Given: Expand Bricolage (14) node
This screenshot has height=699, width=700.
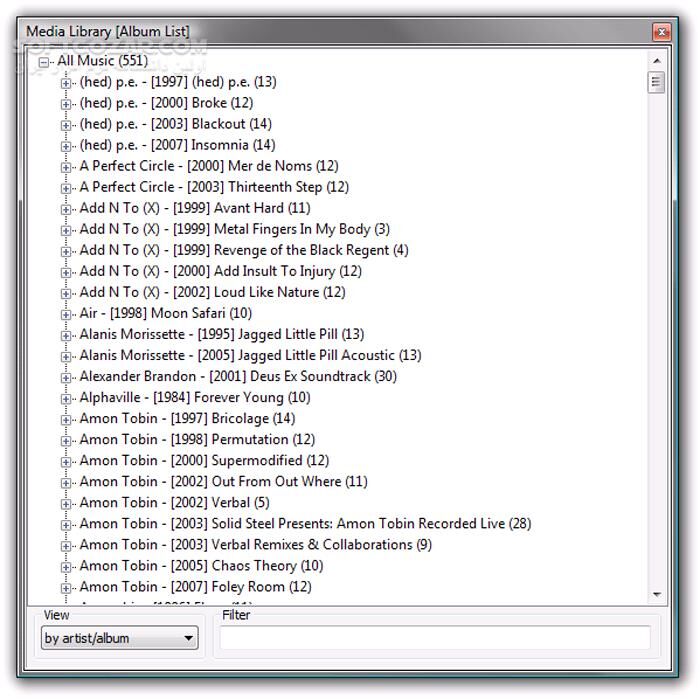Looking at the screenshot, I should pos(66,420).
